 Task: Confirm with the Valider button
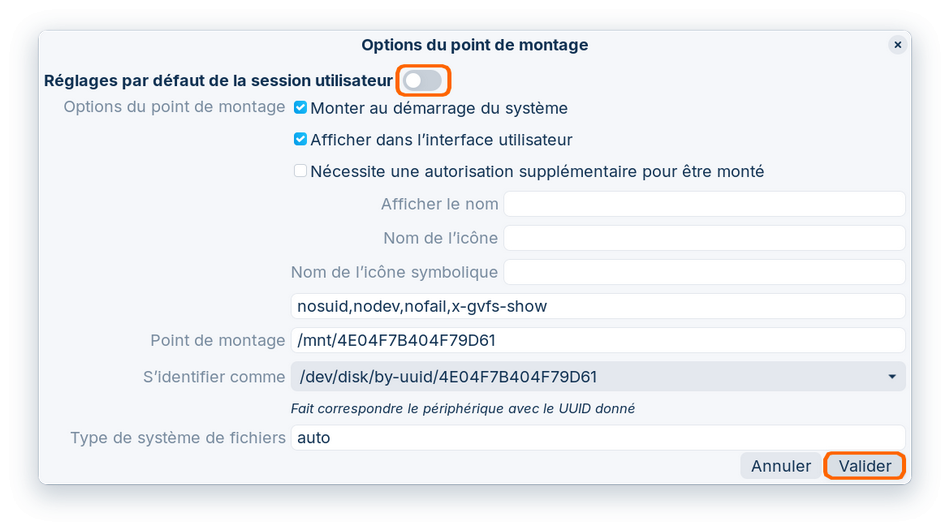[864, 466]
